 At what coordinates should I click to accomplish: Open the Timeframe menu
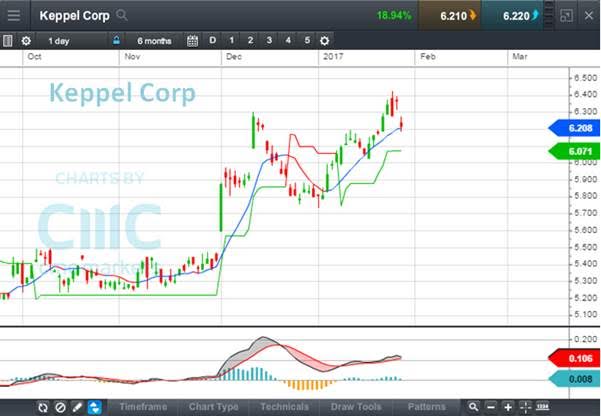click(x=143, y=407)
